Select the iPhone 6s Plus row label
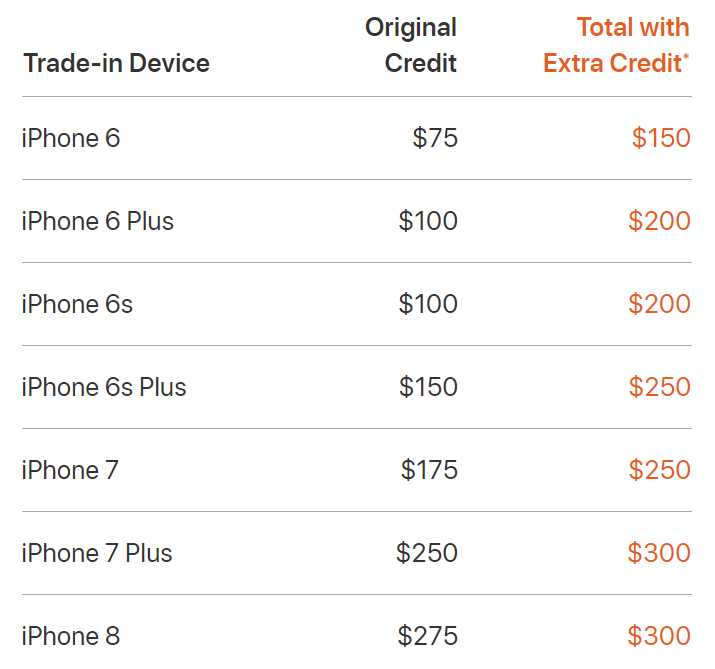This screenshot has width=715, height=669. point(104,387)
